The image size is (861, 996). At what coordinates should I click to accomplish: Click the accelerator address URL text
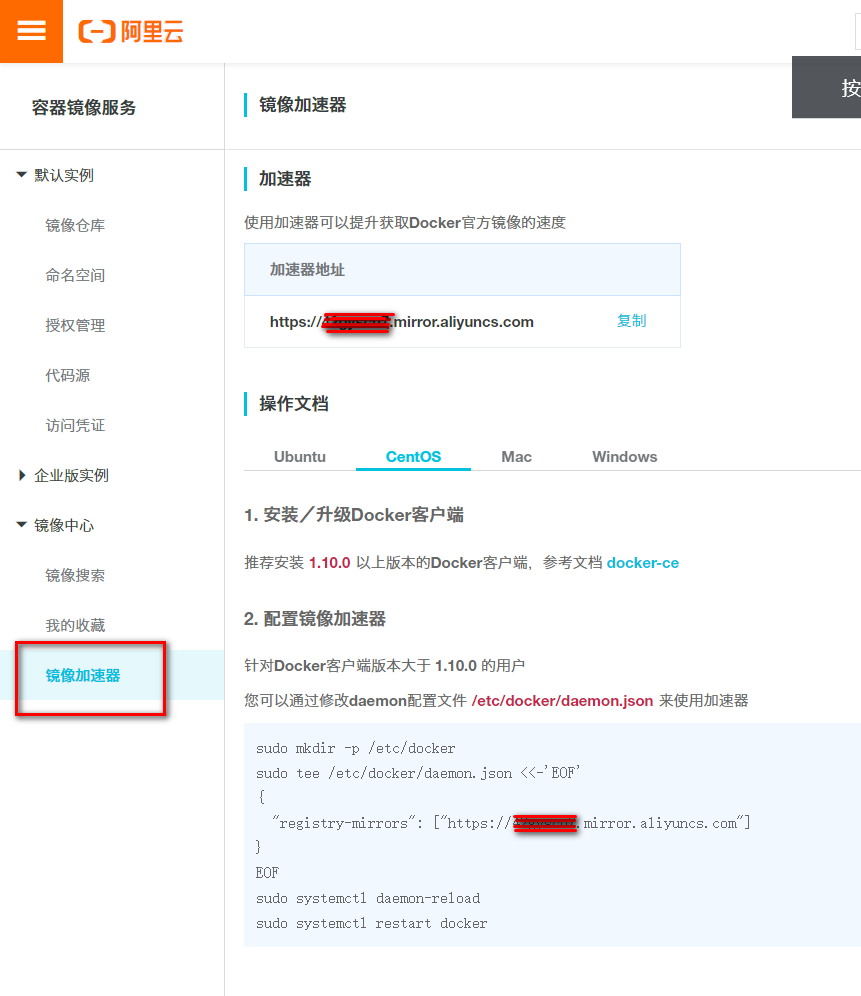pyautogui.click(x=402, y=322)
